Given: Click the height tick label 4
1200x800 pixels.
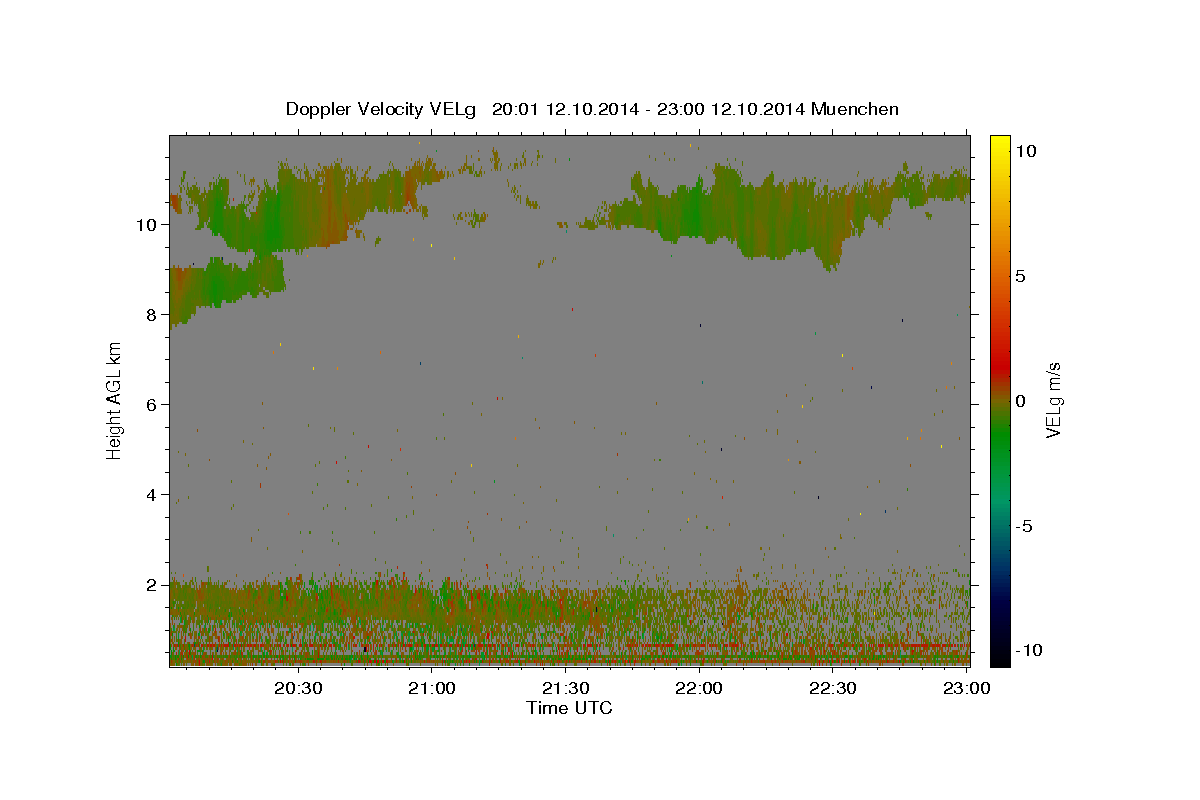Looking at the screenshot, I should (152, 495).
